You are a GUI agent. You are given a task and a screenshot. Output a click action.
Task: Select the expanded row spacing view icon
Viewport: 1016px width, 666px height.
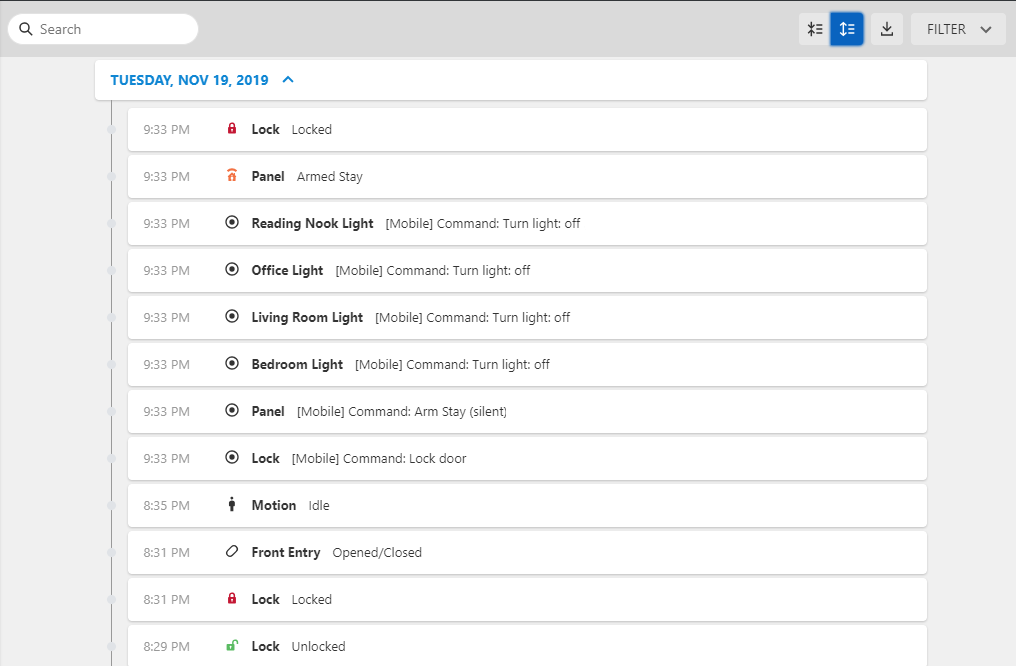point(847,29)
